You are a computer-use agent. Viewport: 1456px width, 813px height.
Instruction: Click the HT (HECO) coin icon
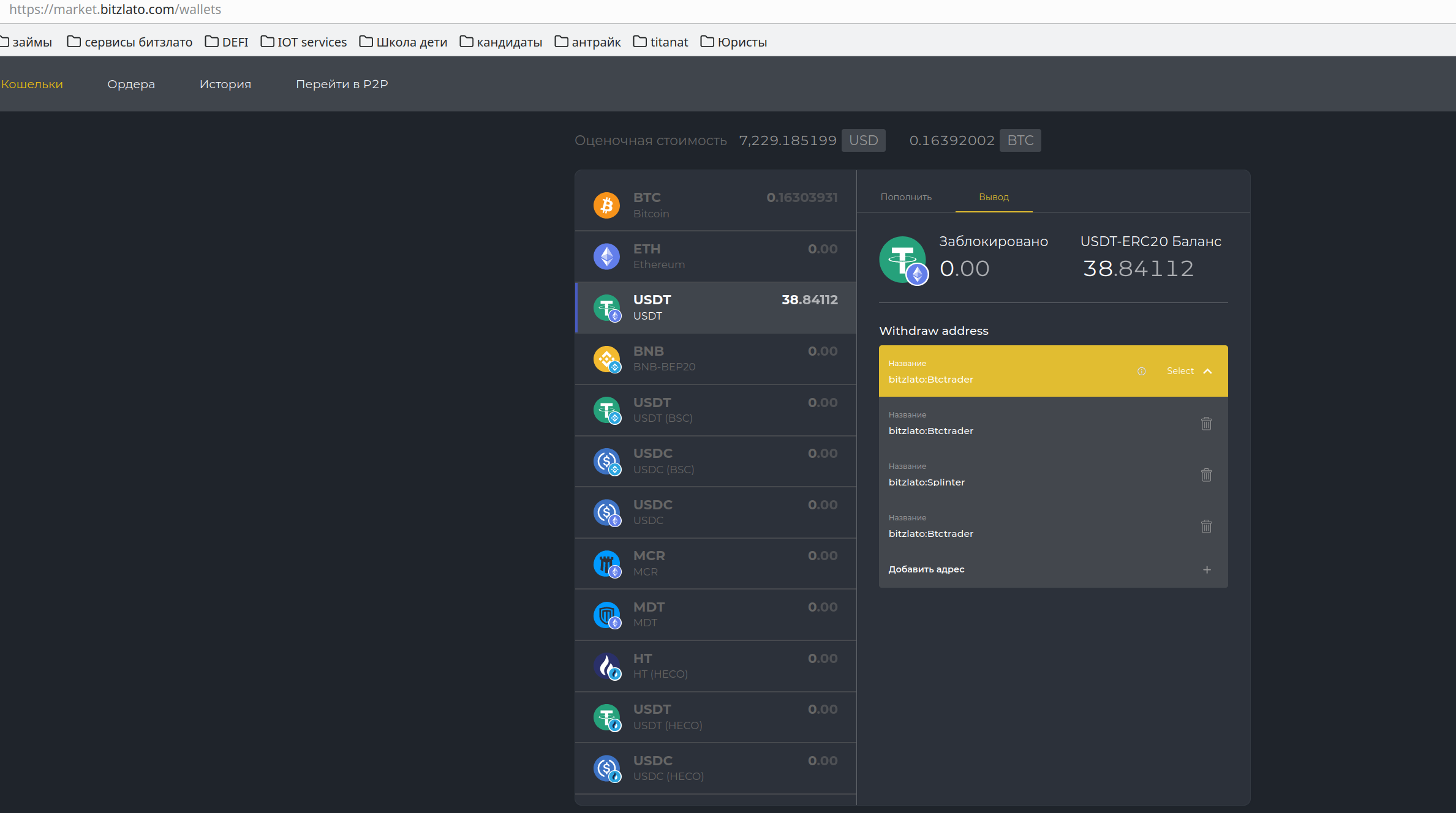click(x=606, y=665)
